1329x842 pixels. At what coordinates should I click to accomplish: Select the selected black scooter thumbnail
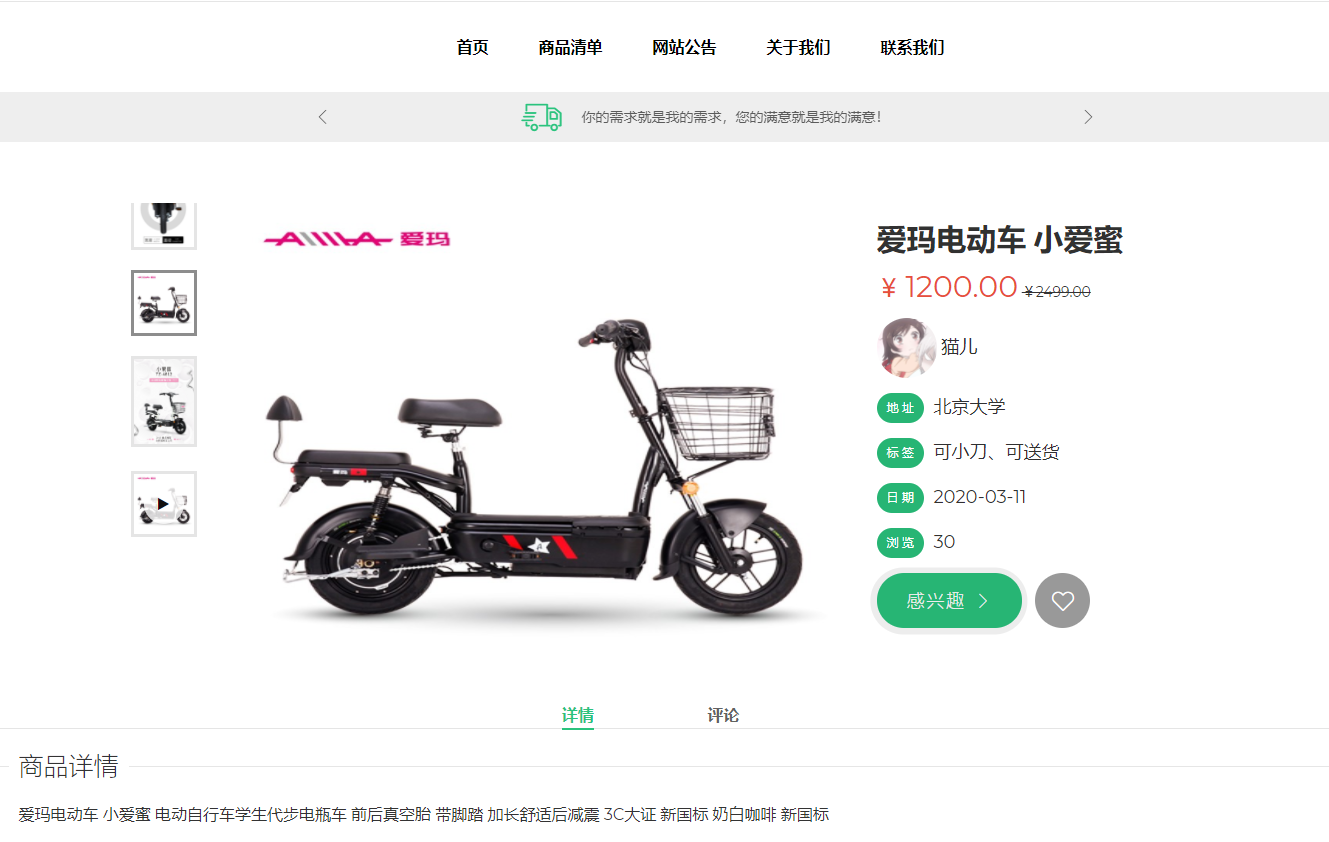[164, 303]
